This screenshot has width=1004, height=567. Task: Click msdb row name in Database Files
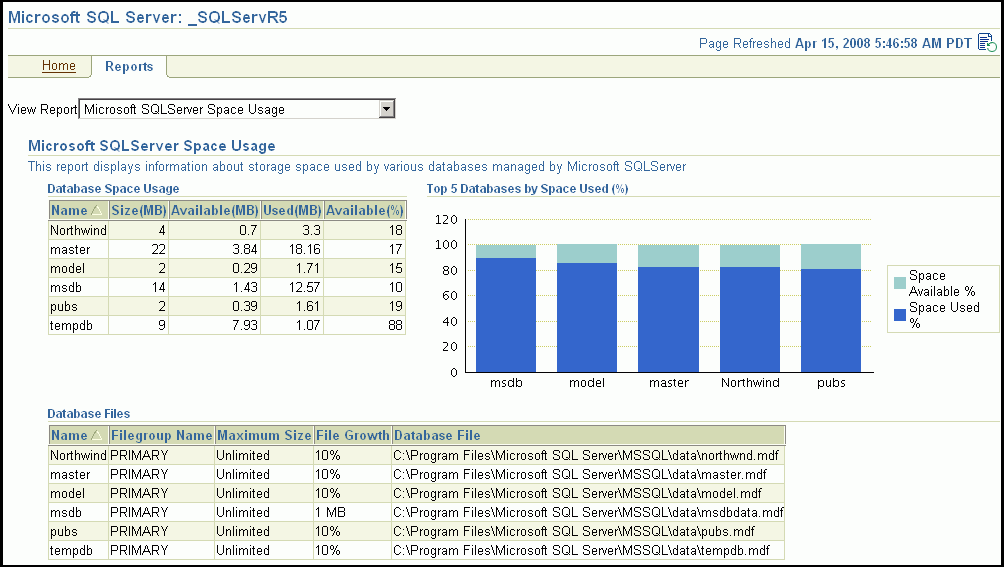point(66,513)
